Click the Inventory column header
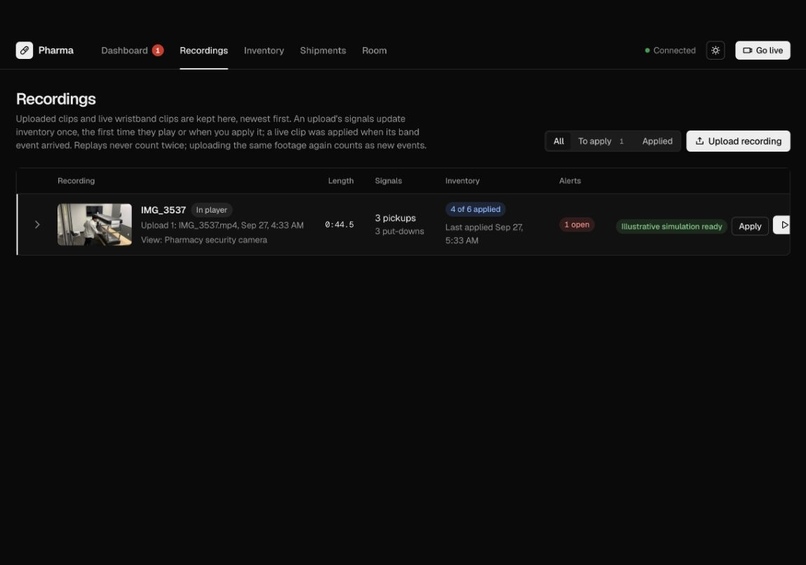 (462, 181)
